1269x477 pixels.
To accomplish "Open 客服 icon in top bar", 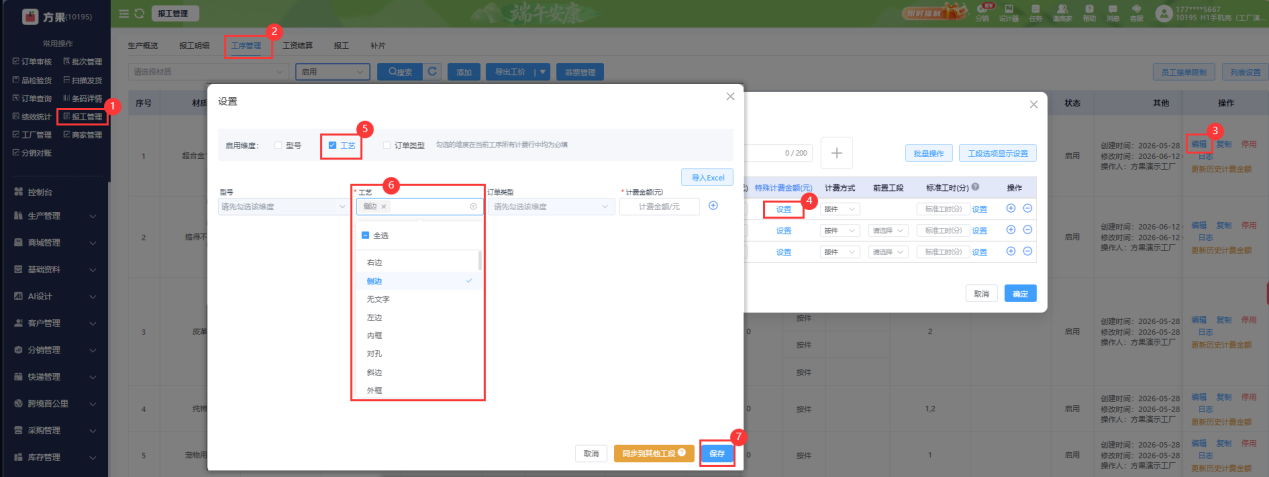I will tap(1137, 13).
